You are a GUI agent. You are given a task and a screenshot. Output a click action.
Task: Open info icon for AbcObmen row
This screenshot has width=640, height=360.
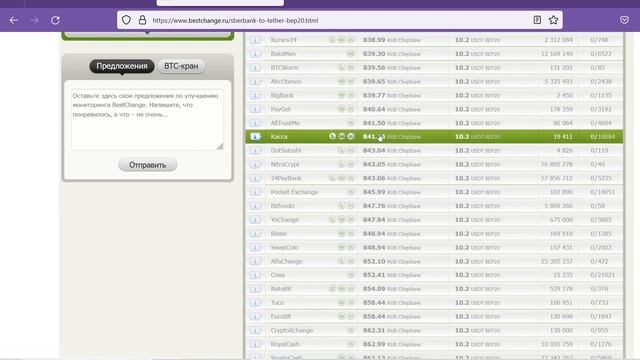[x=255, y=82]
